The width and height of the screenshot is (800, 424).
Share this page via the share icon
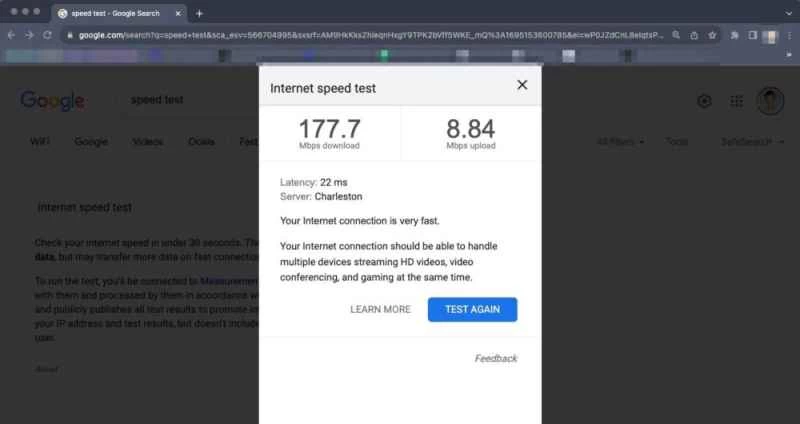tap(694, 35)
